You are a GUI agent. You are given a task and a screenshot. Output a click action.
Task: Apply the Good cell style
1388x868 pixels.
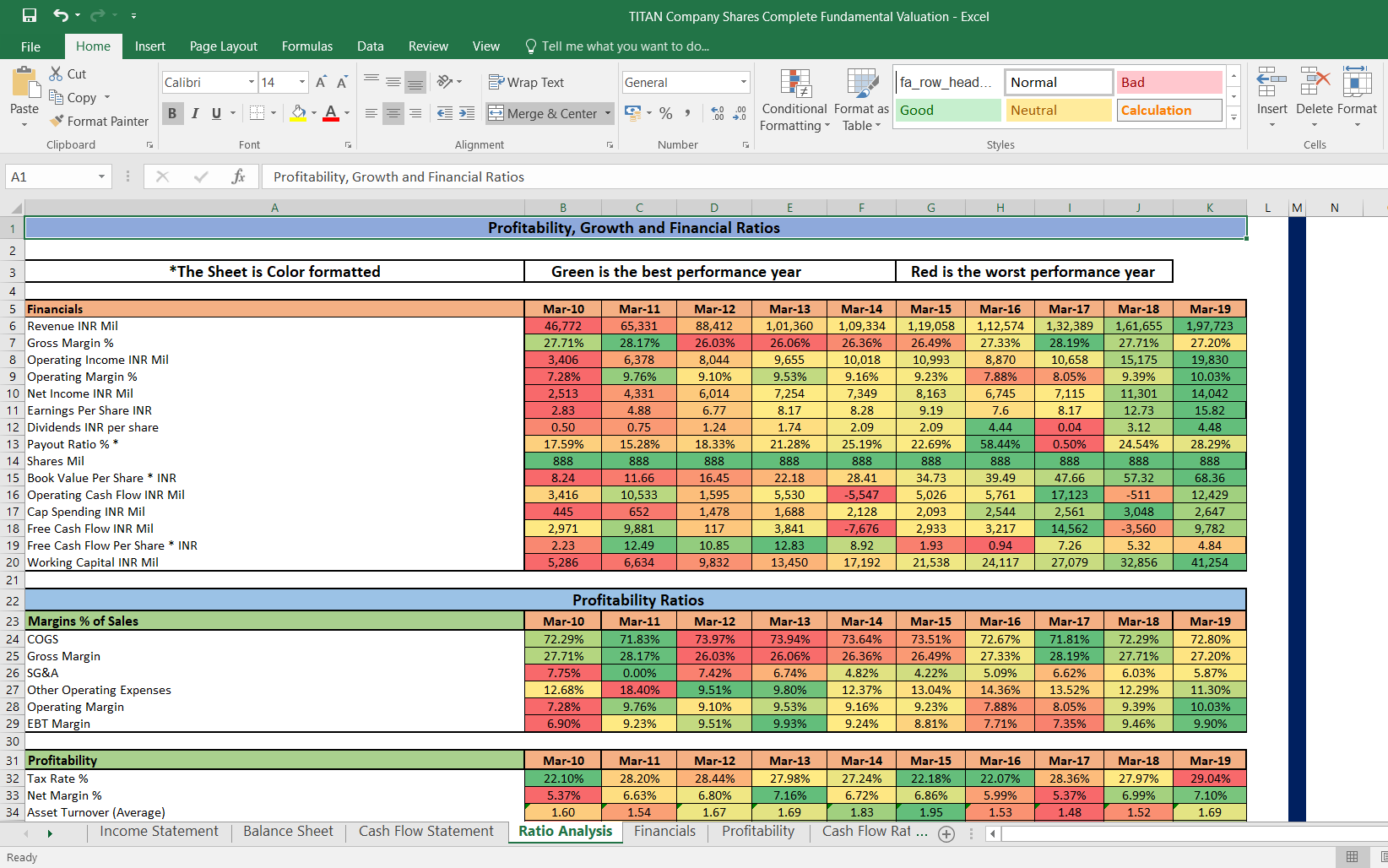point(947,110)
